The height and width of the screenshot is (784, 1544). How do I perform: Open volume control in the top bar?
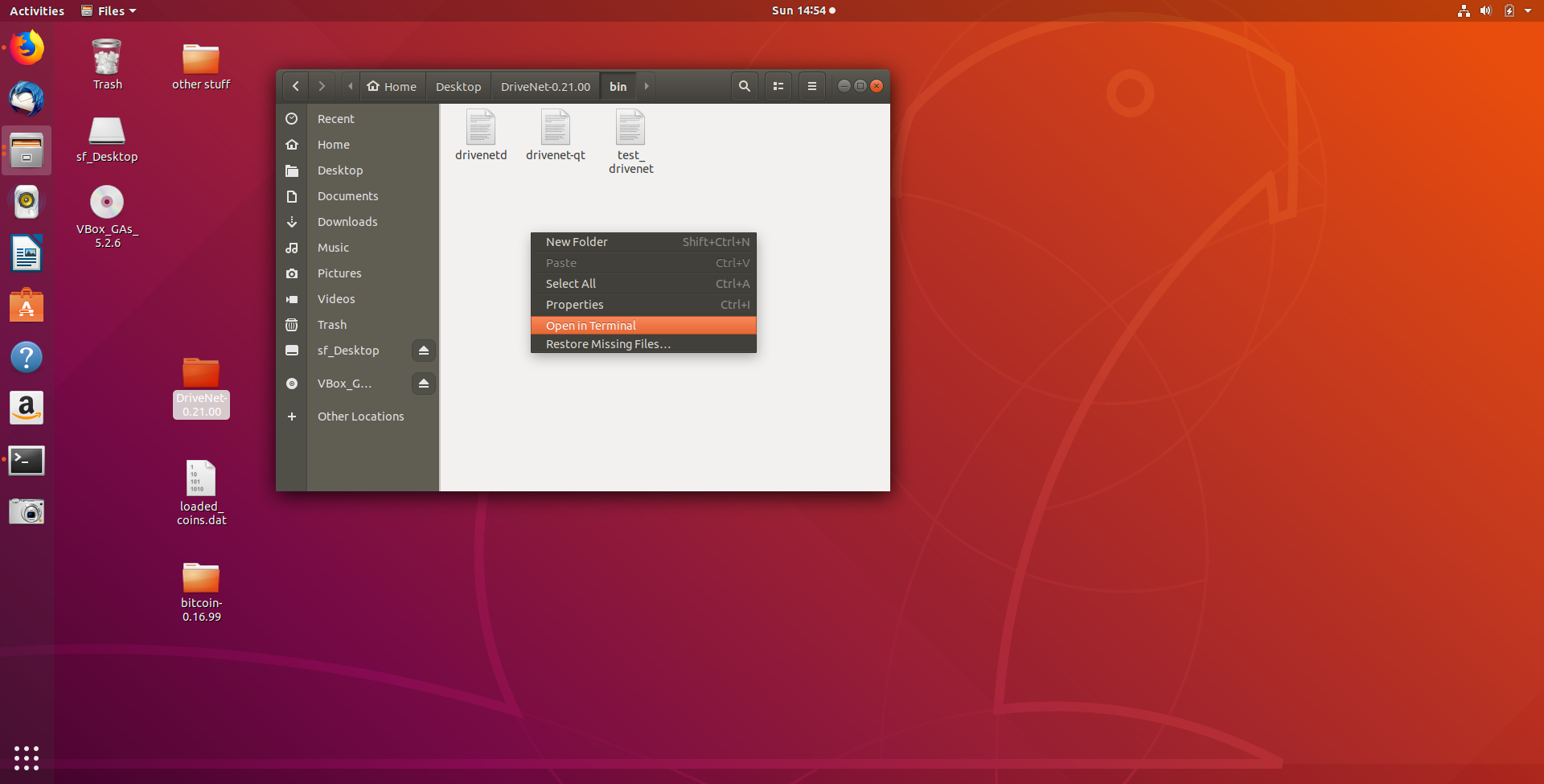[1486, 10]
